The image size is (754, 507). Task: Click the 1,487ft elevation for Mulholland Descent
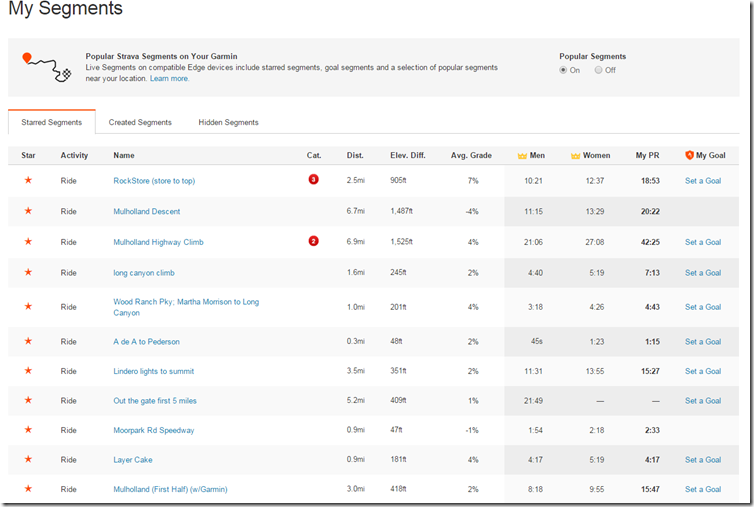(402, 211)
